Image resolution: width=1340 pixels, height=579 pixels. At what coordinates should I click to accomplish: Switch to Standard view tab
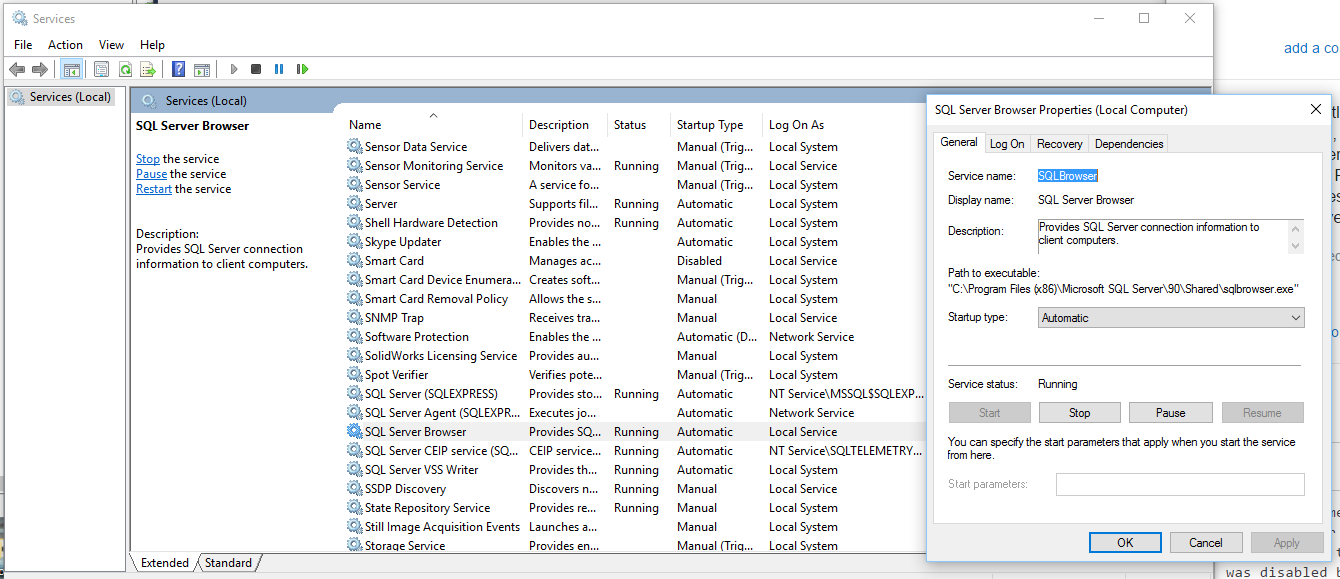[228, 563]
